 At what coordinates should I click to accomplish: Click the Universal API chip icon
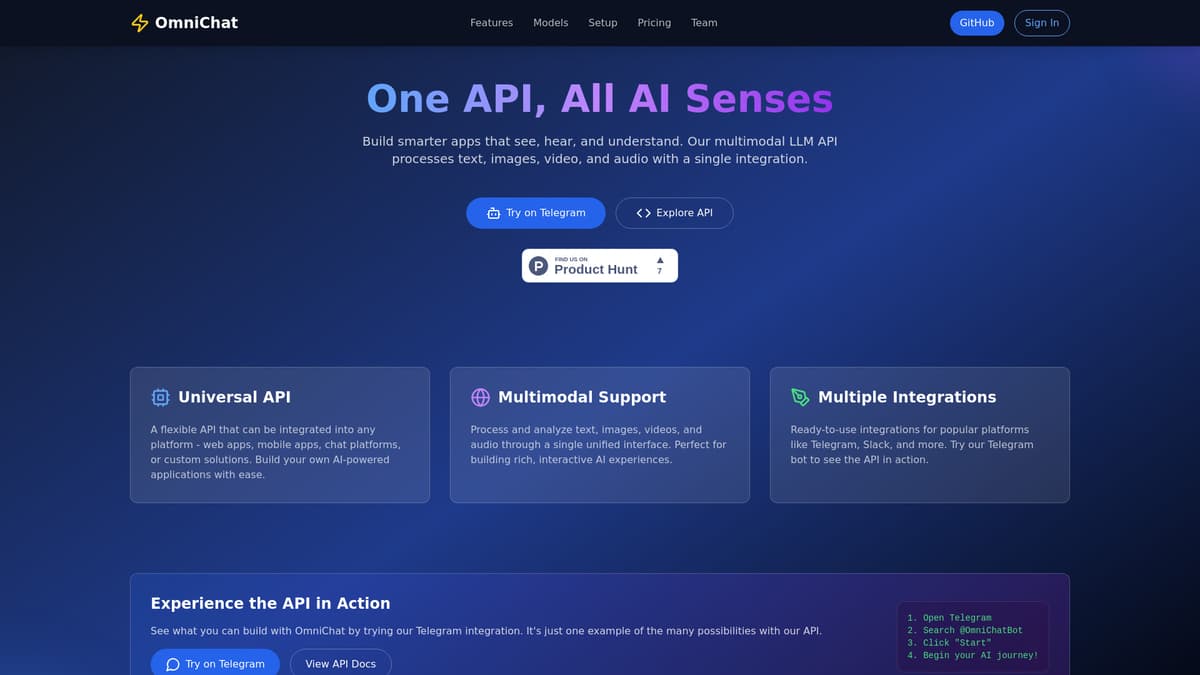(160, 397)
